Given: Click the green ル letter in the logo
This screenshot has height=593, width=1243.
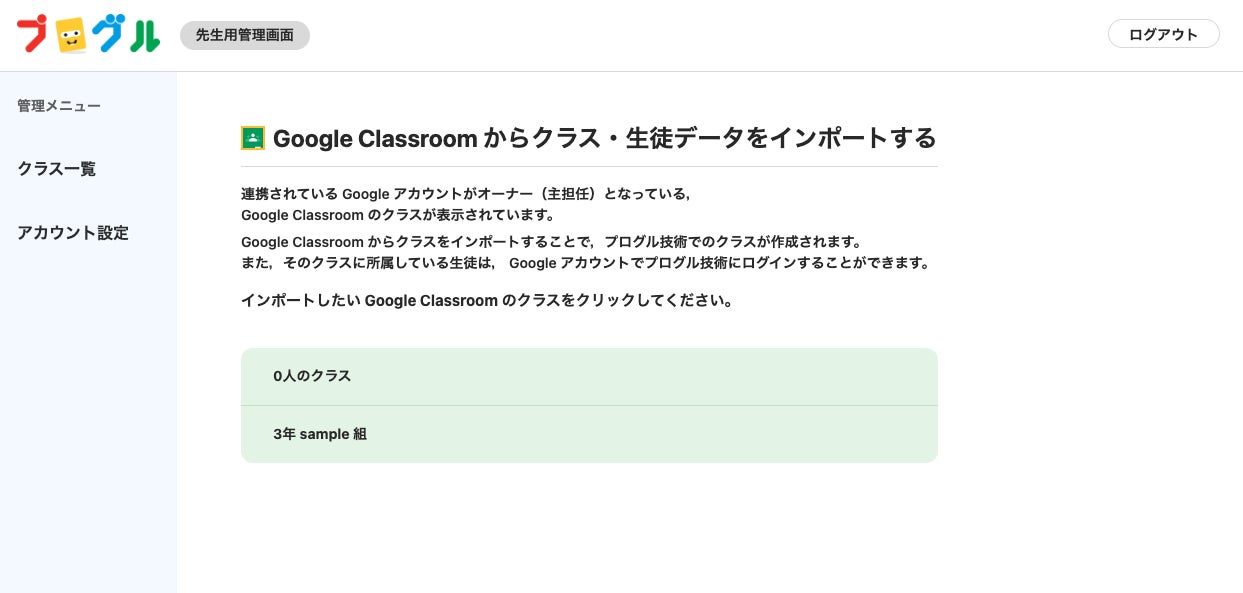Looking at the screenshot, I should point(144,36).
